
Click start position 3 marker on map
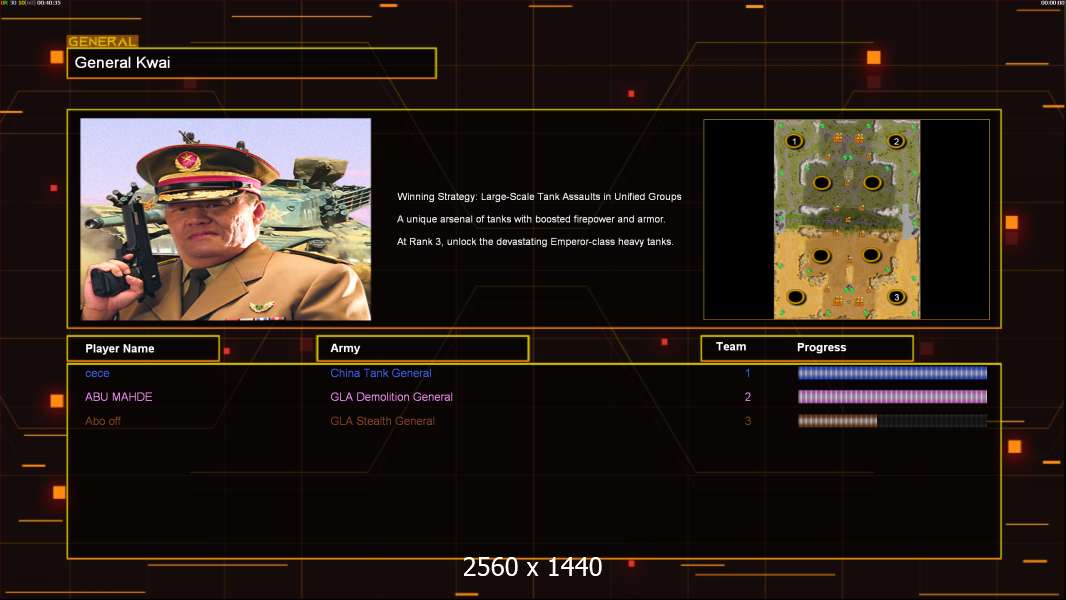[897, 297]
